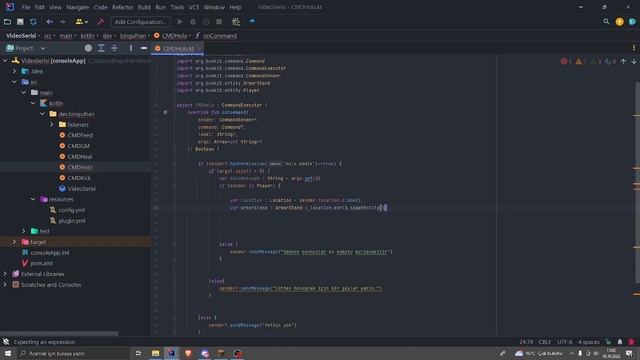
Task: Click the CRLF line separator status
Action: point(545,342)
